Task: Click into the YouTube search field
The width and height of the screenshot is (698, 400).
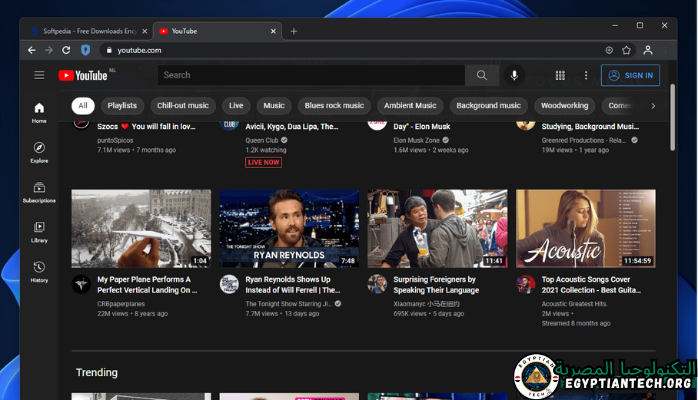Action: click(x=310, y=75)
